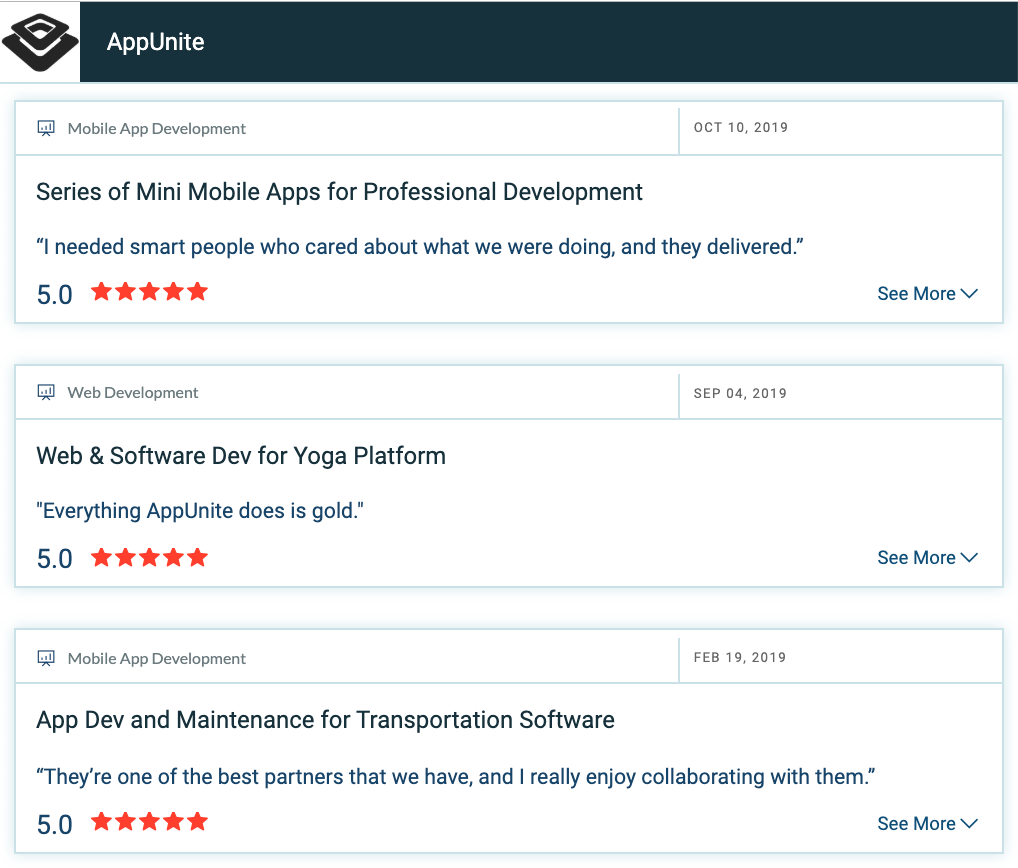The width and height of the screenshot is (1018, 868).
Task: Select Mobile App Development label on Feb 19 review
Action: [x=156, y=658]
